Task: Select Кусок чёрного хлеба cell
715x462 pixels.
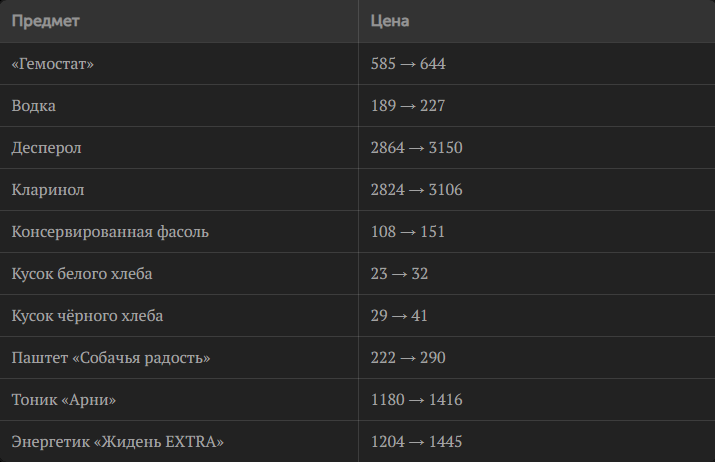Action: tap(87, 316)
